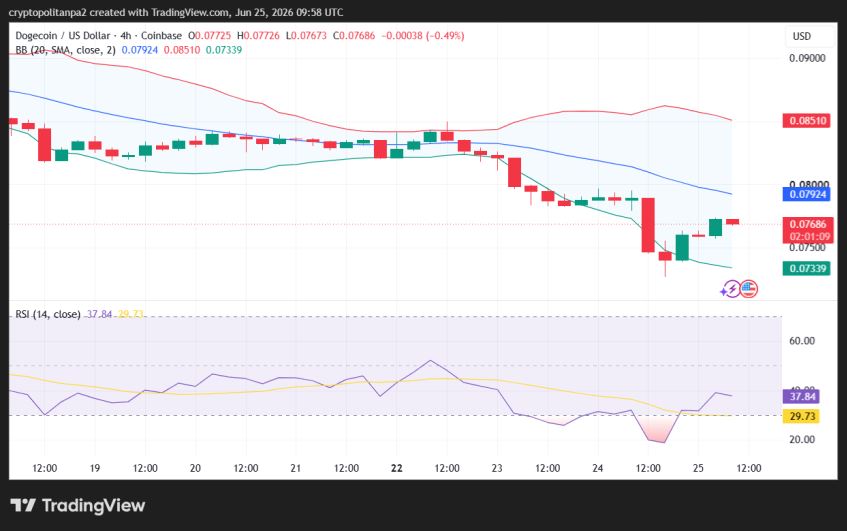Click the Coinbase exchange label
This screenshot has height=531, width=847.
point(162,36)
